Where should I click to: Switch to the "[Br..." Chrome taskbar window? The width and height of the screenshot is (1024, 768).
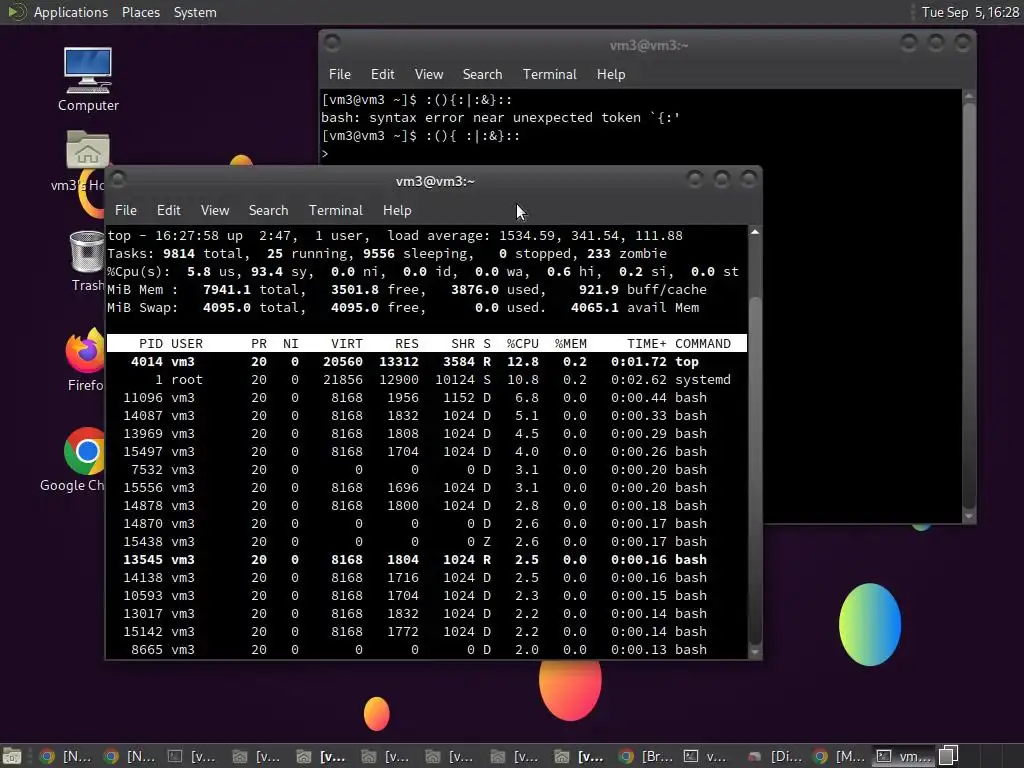(x=647, y=756)
